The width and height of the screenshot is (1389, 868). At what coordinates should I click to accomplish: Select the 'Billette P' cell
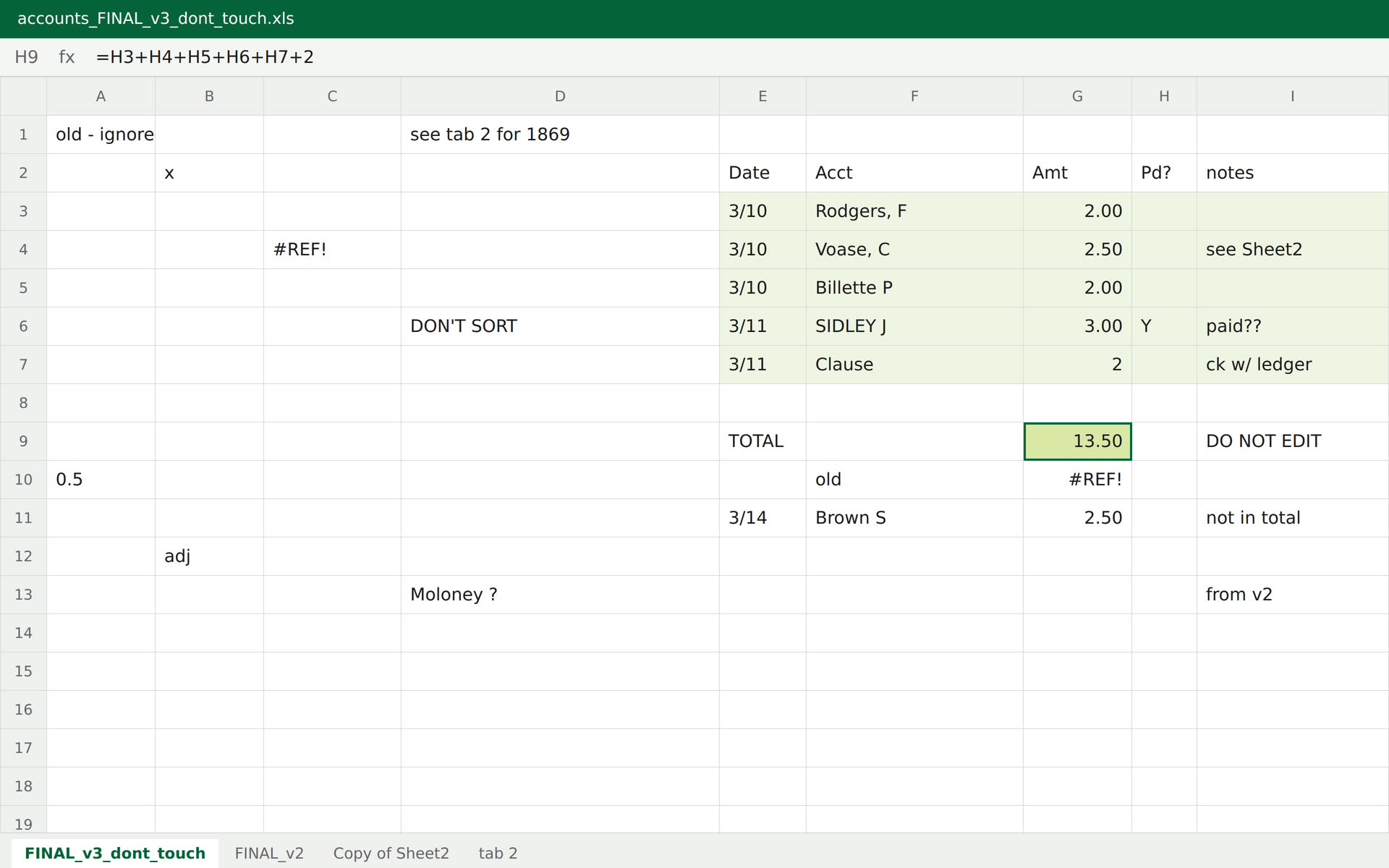point(914,288)
